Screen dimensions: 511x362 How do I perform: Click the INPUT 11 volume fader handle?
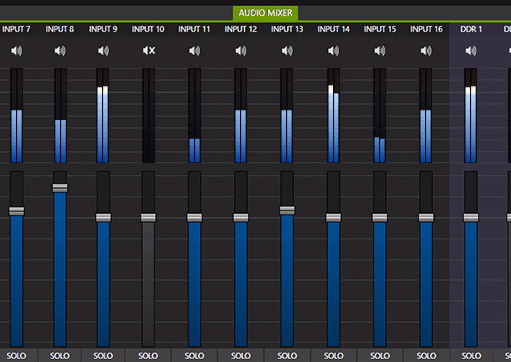click(x=194, y=218)
